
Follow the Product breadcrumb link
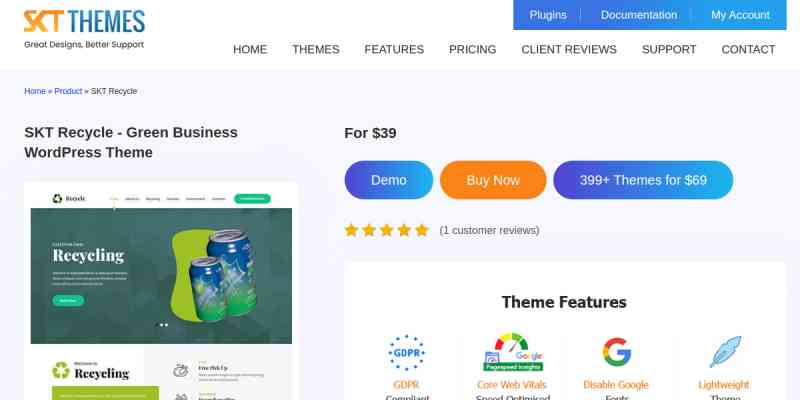pyautogui.click(x=68, y=91)
